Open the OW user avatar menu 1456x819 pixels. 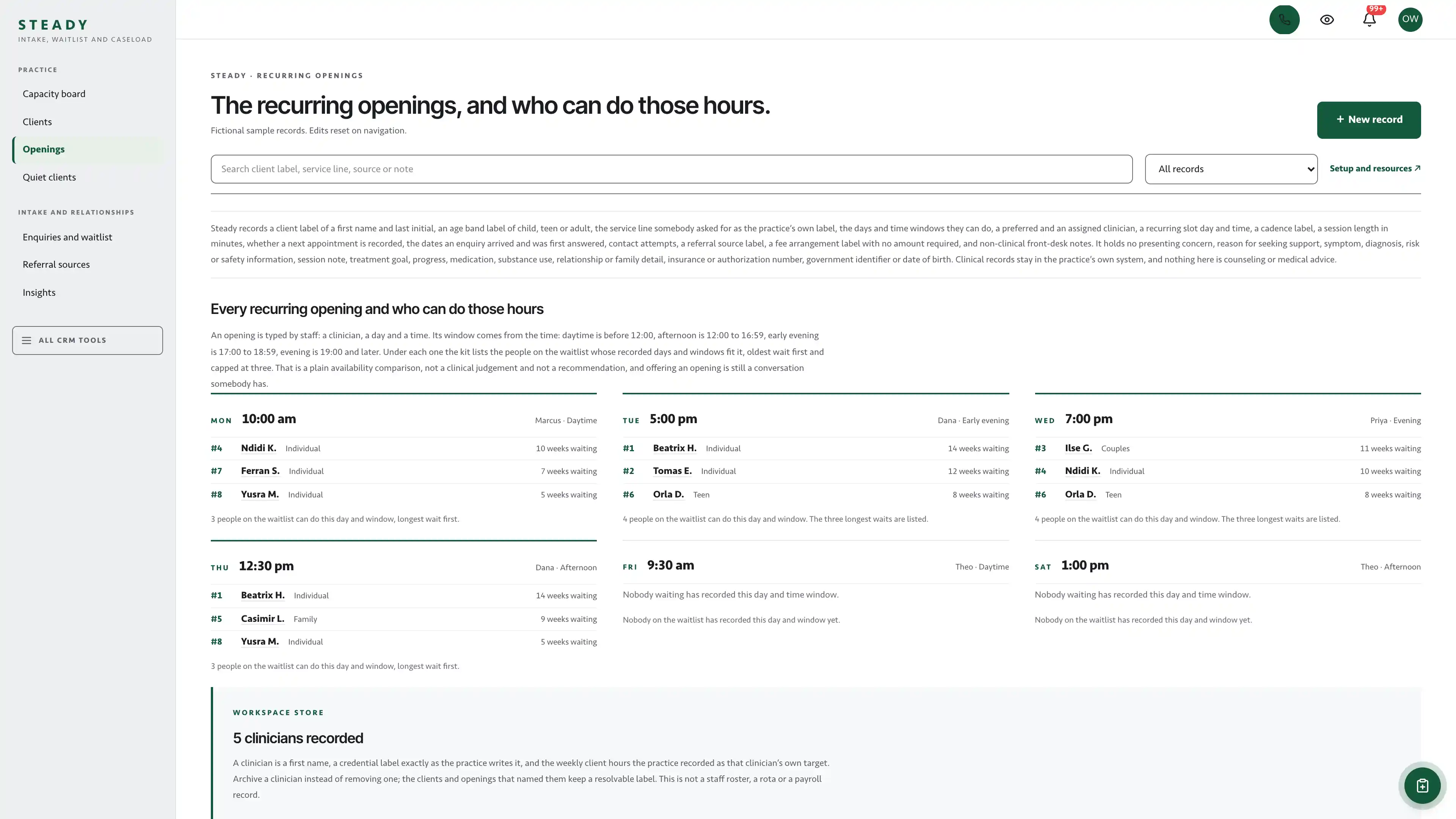[x=1410, y=20]
